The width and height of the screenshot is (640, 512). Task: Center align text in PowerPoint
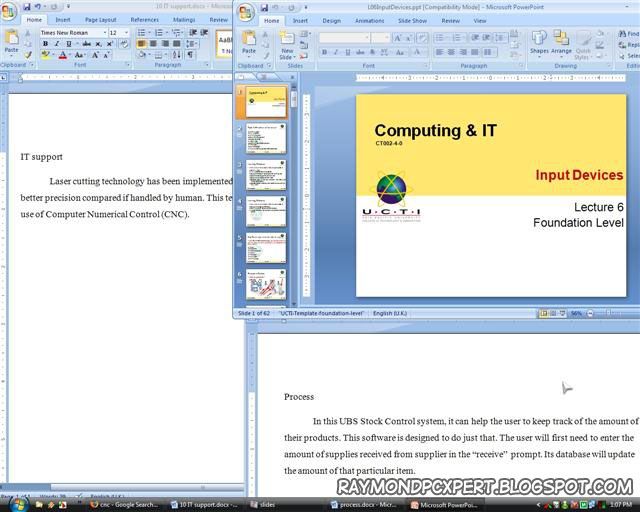tap(451, 52)
